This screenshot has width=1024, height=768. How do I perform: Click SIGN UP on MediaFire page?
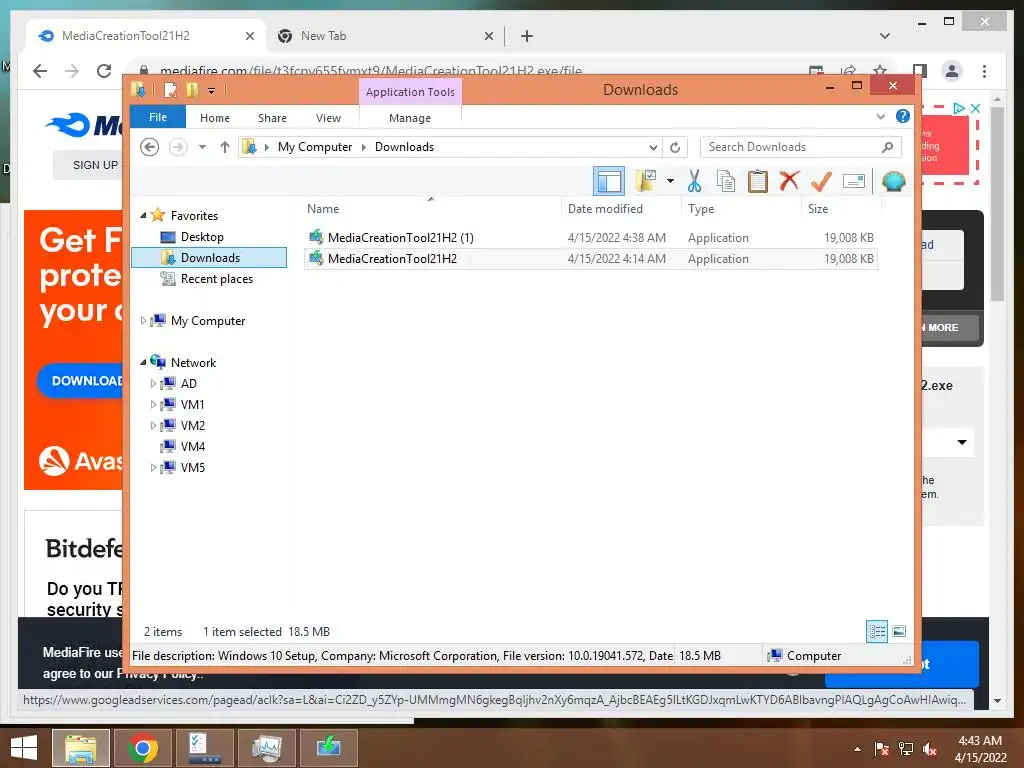click(95, 165)
